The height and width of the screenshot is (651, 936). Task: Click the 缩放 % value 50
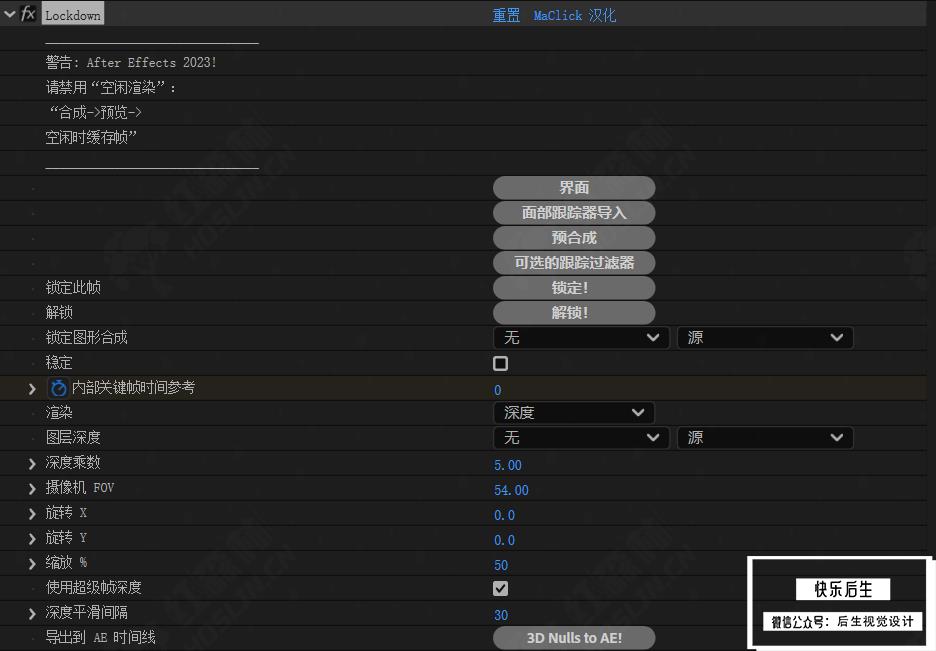tap(501, 566)
